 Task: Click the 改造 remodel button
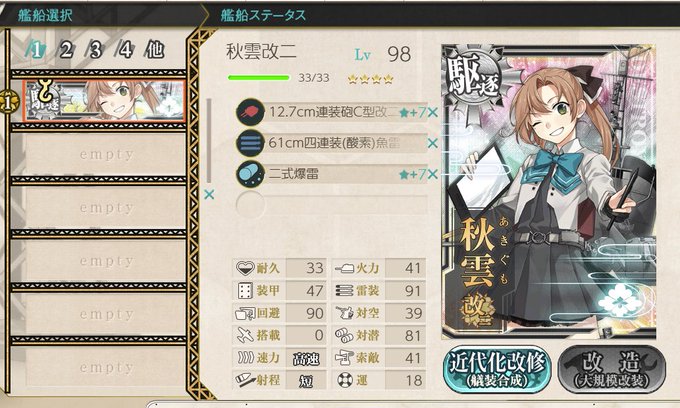611,369
